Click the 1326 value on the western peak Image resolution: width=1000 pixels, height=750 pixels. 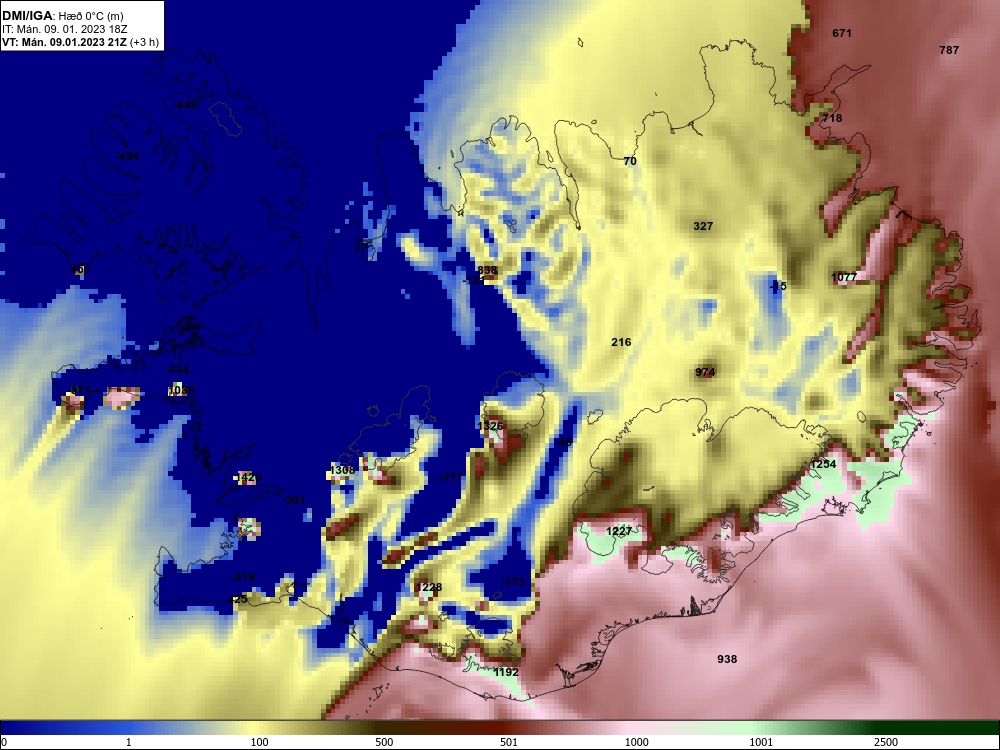[x=490, y=426]
